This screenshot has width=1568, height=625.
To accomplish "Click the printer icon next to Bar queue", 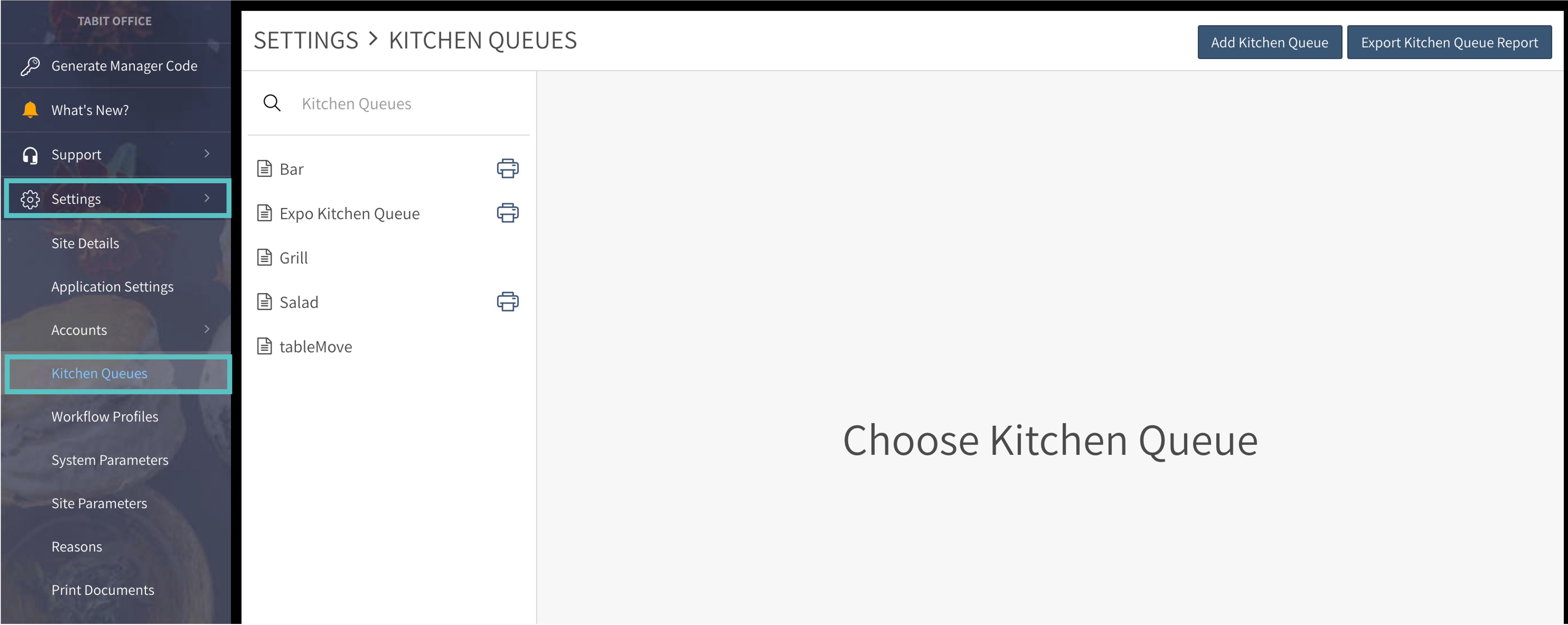I will tap(508, 168).
